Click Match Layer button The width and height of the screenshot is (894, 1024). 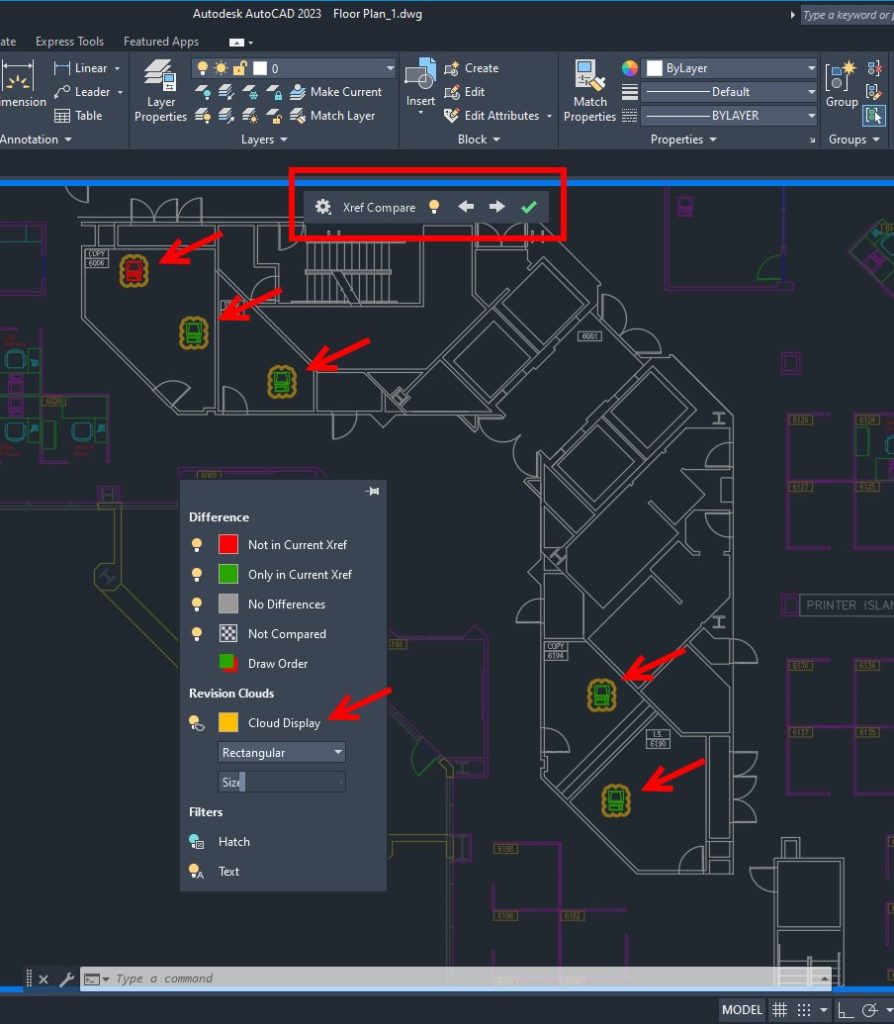(333, 116)
